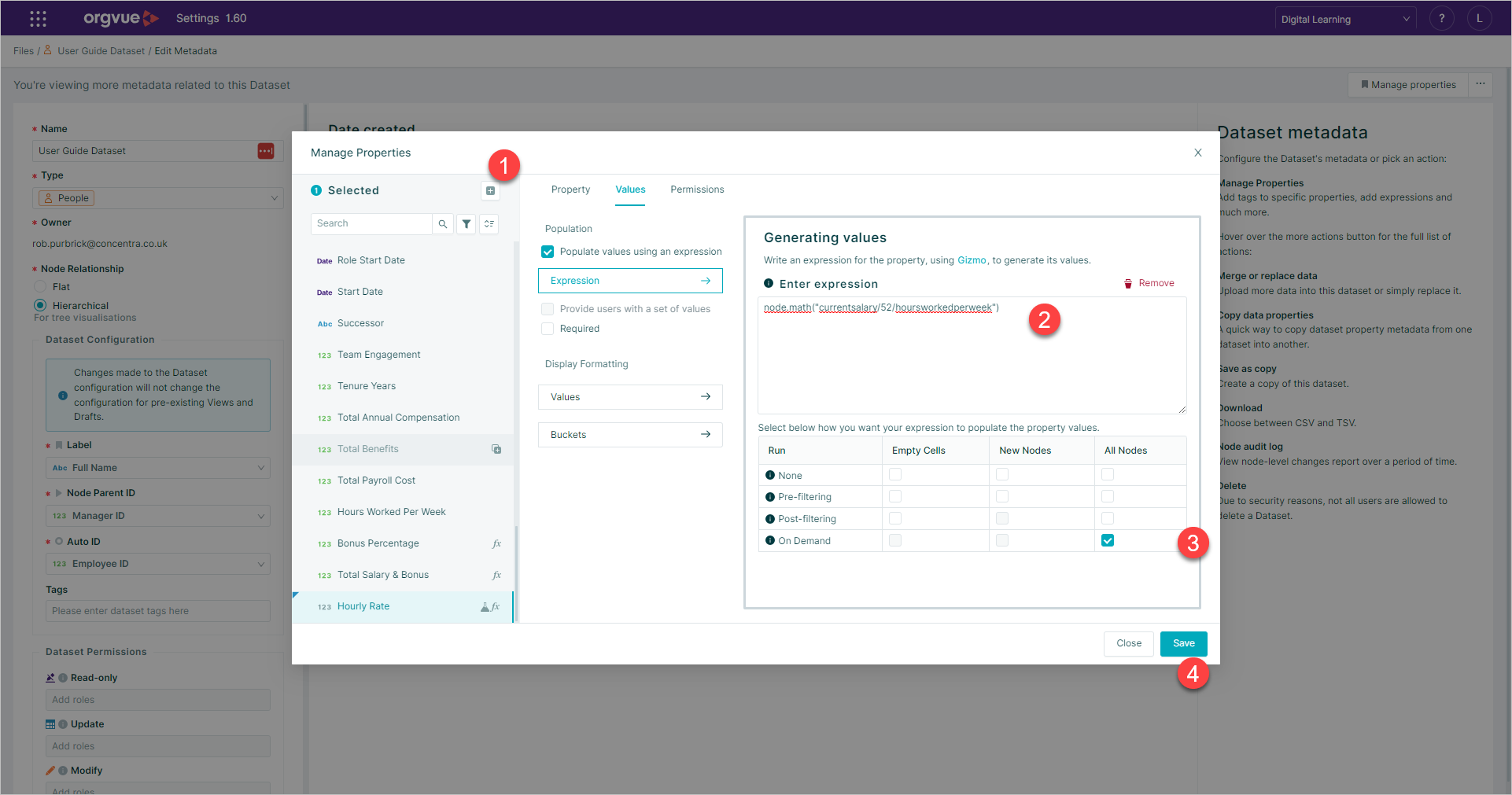Switch to the Permissions tab
This screenshot has height=795, width=1512.
pyautogui.click(x=697, y=190)
